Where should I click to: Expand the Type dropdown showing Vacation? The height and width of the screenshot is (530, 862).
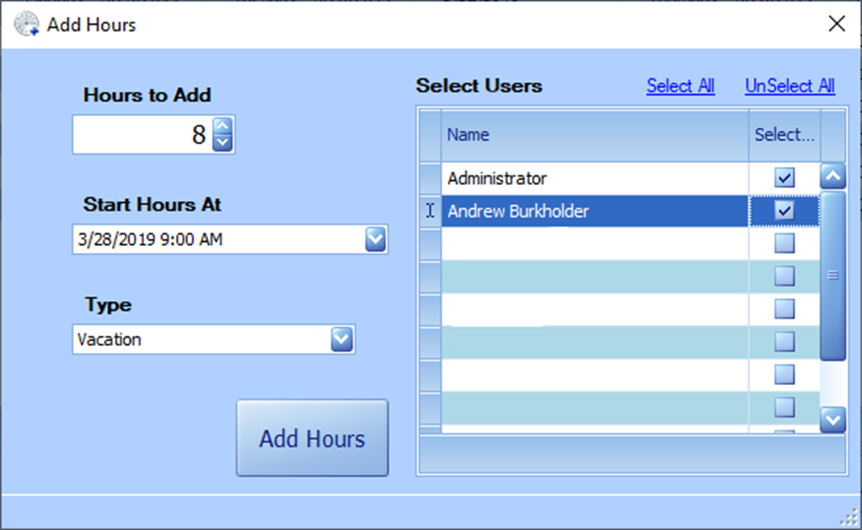(x=342, y=339)
